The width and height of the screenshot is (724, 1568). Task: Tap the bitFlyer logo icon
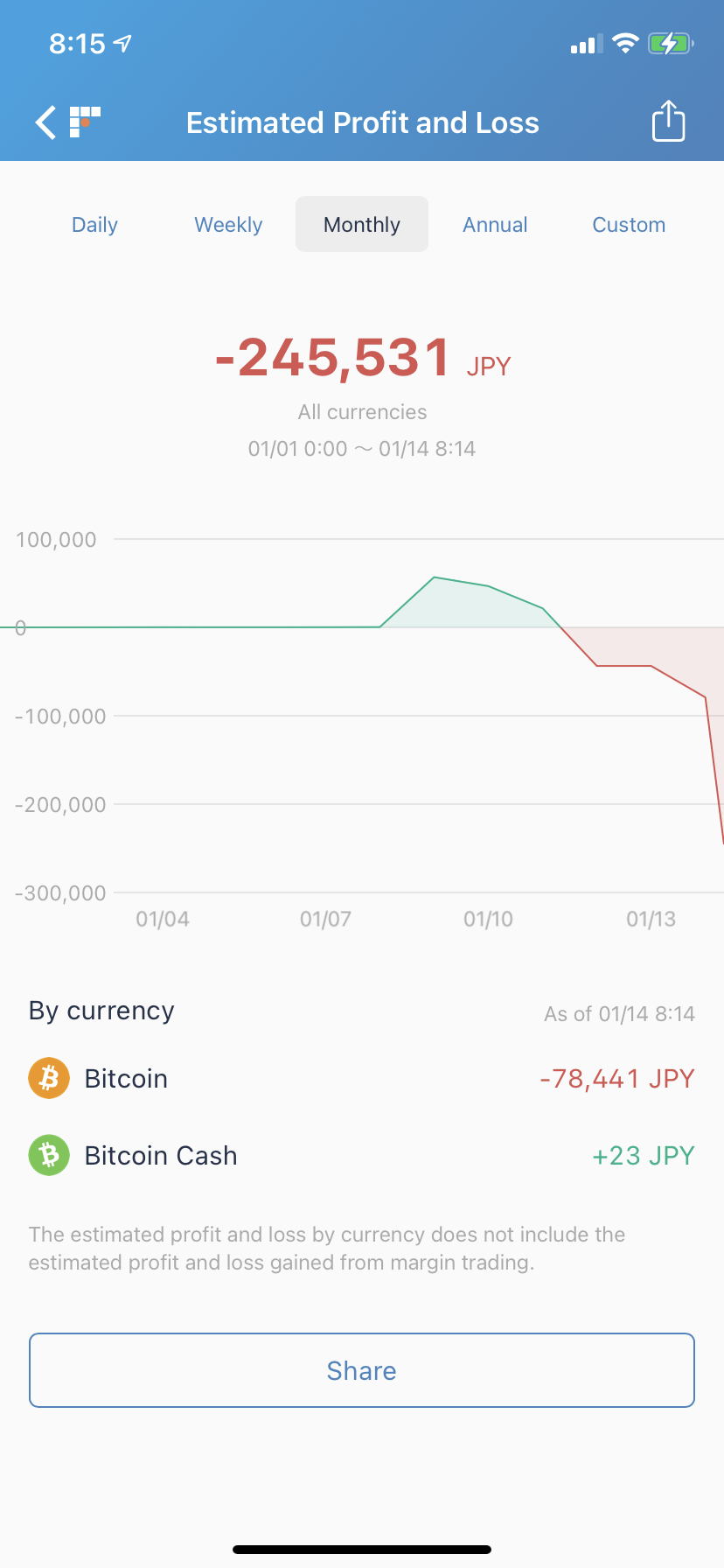[85, 122]
